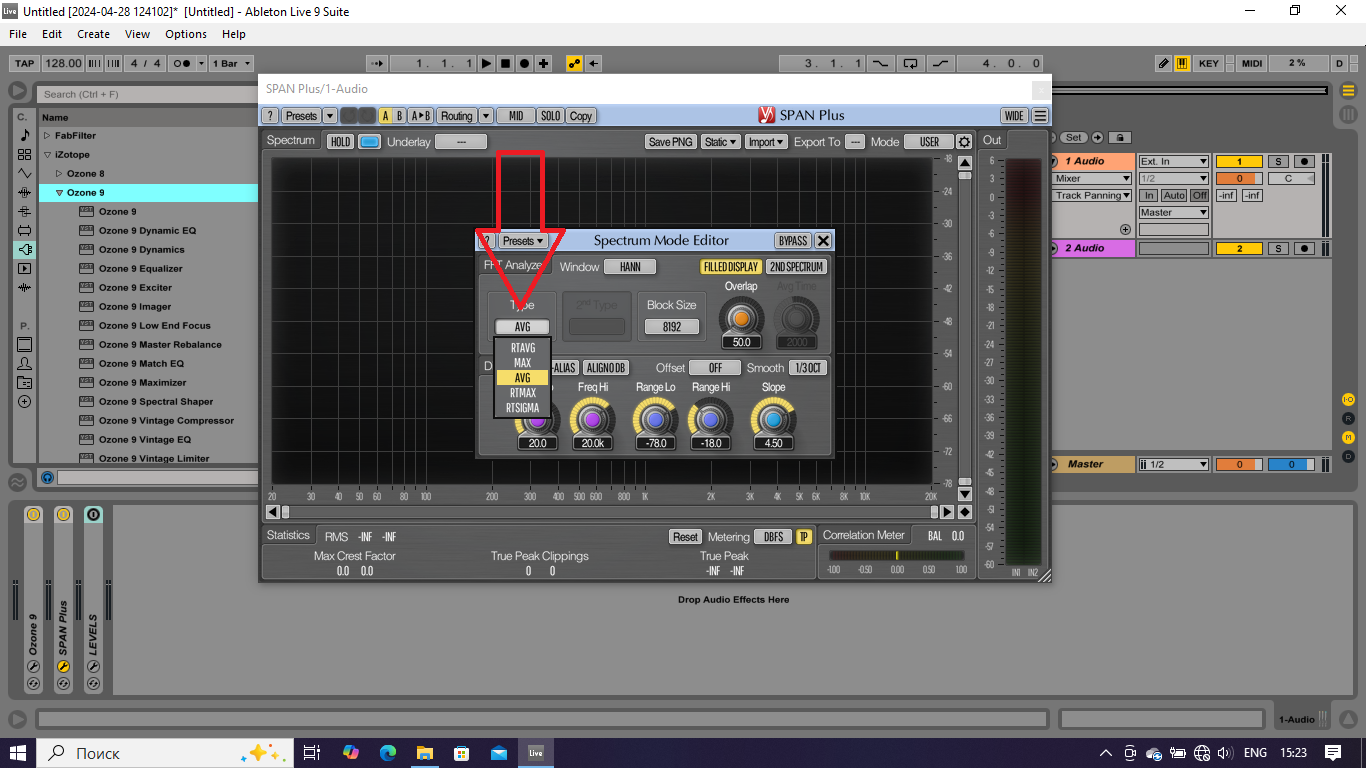Screen dimensions: 1366x768
Task: Open the Metering DBFS selector
Action: tap(773, 537)
